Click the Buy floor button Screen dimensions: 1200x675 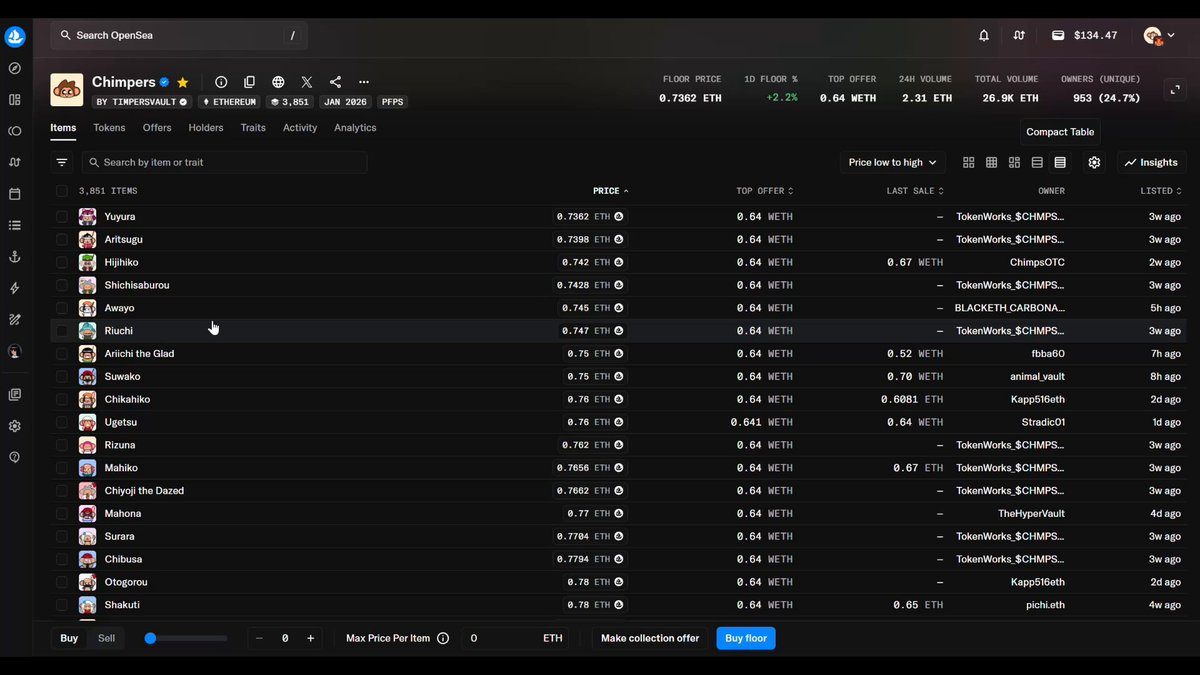(746, 638)
